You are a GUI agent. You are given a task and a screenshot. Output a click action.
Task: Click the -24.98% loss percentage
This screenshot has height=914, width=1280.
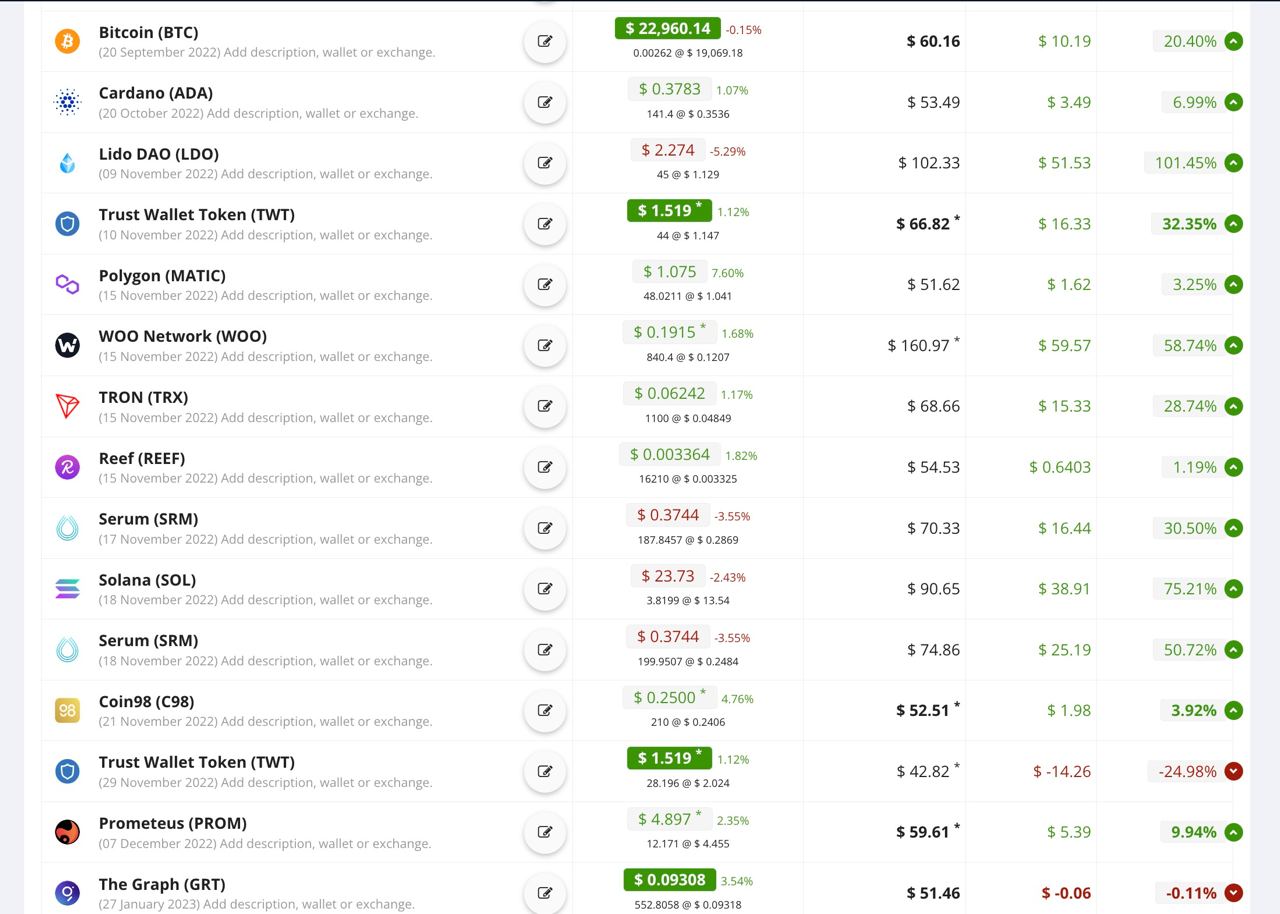[1187, 771]
